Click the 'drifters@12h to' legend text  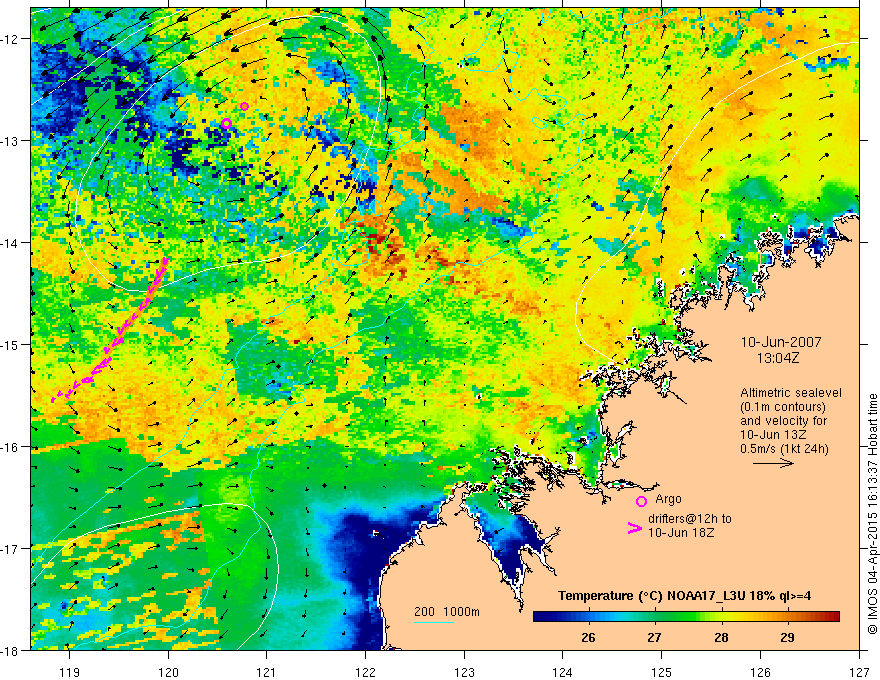(x=690, y=519)
